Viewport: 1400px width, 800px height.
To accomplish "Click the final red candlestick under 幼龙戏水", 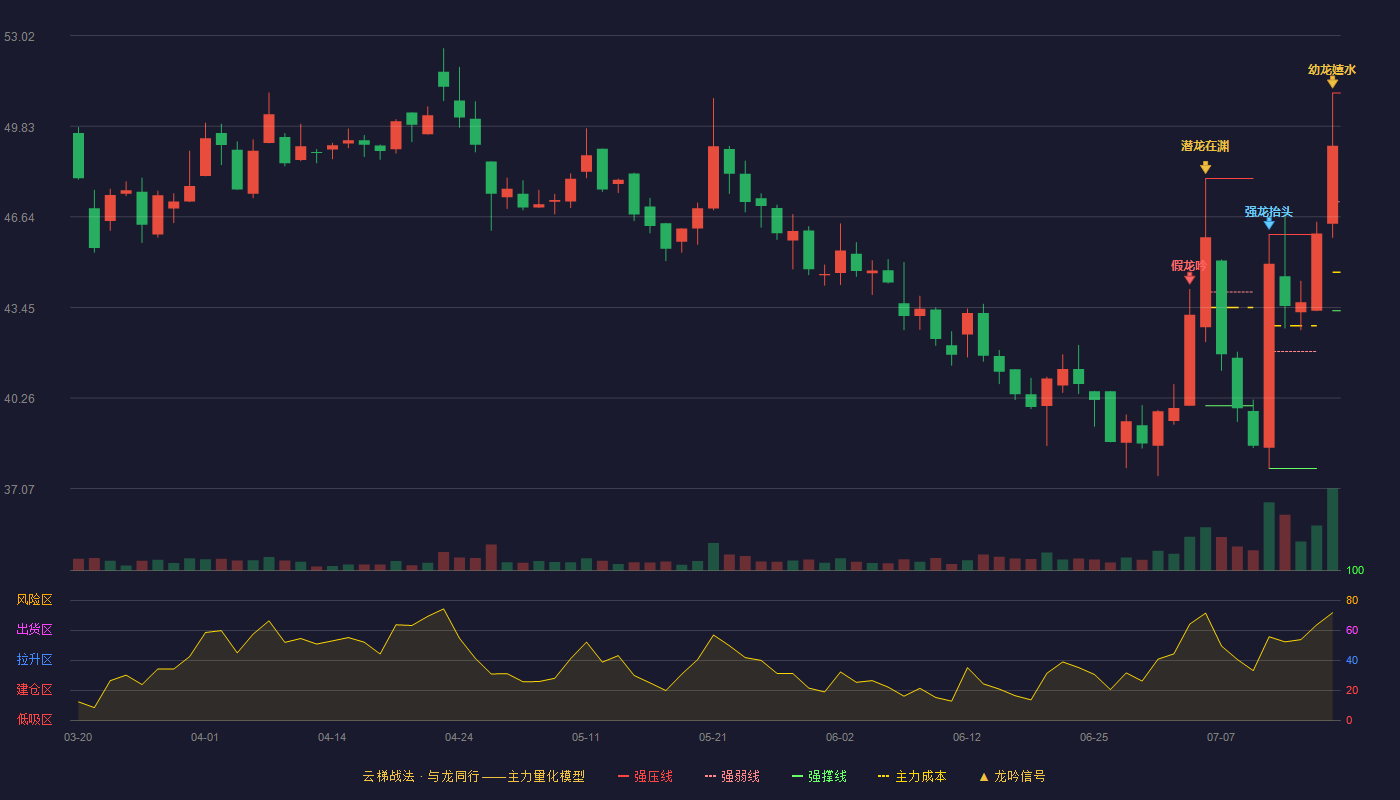I will point(1332,185).
